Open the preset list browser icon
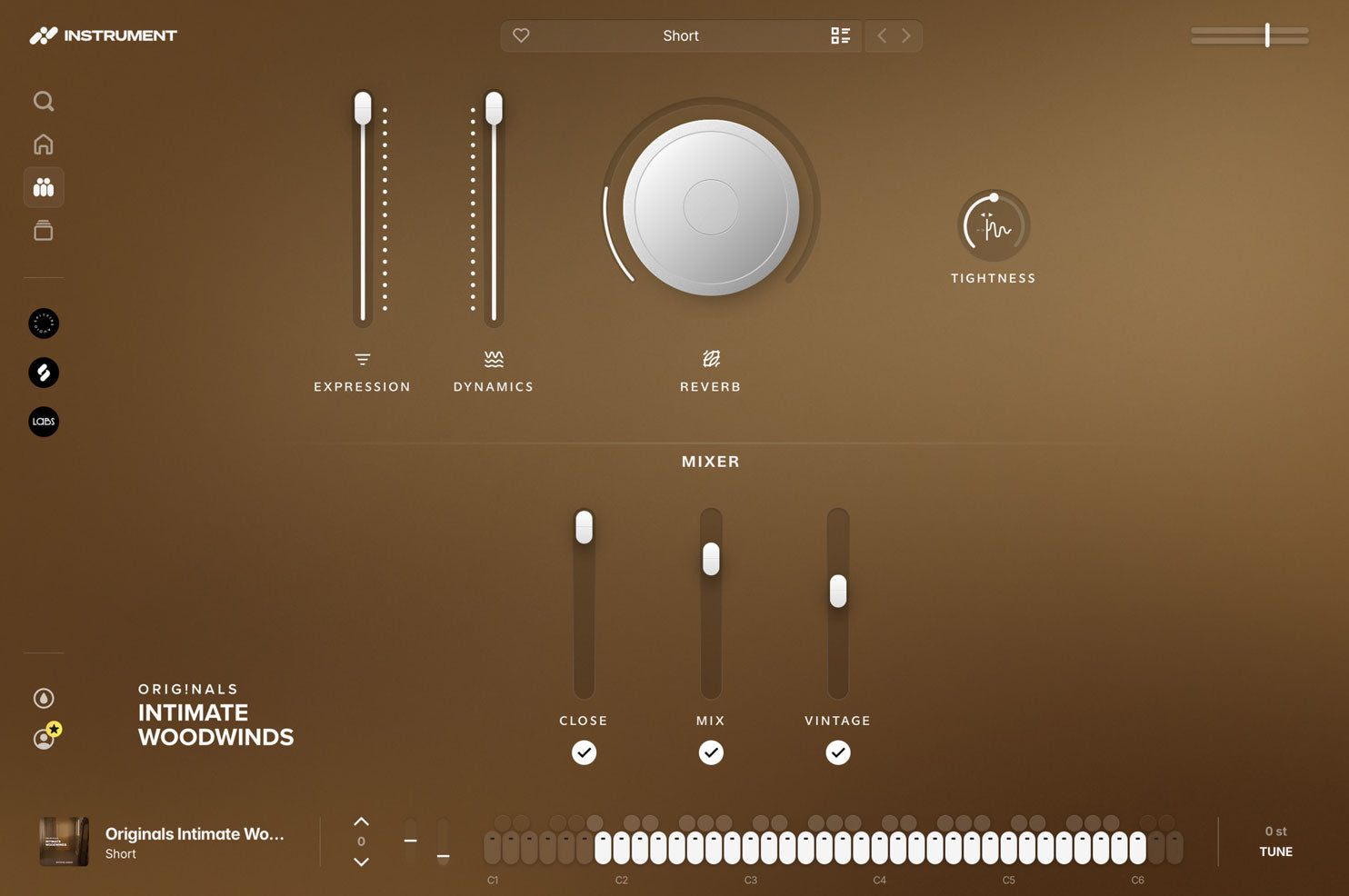Screen dimensions: 1349x896 (841, 35)
